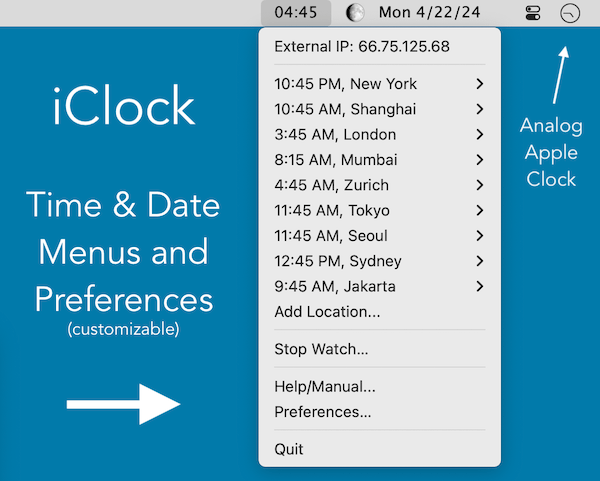The width and height of the screenshot is (600, 481).
Task: Expand the Jakarta submenu chevron
Action: 480,286
